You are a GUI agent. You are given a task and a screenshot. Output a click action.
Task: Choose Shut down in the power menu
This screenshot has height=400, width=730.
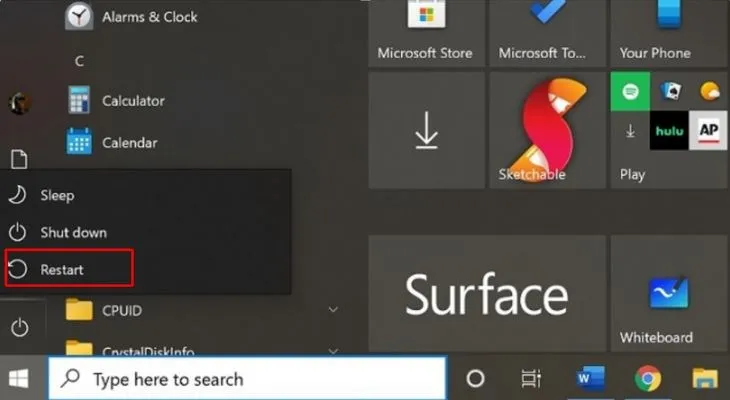(73, 232)
